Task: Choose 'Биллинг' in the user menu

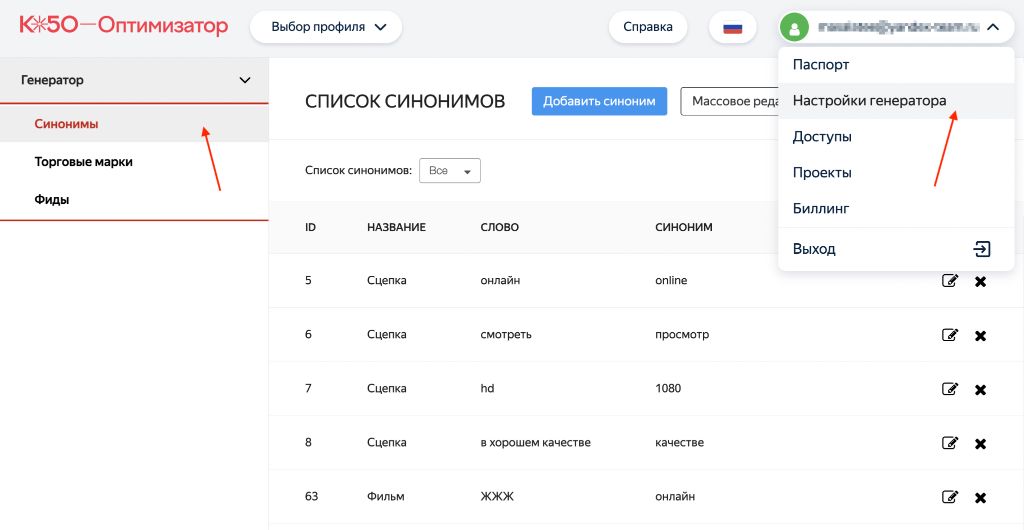Action: tap(820, 208)
